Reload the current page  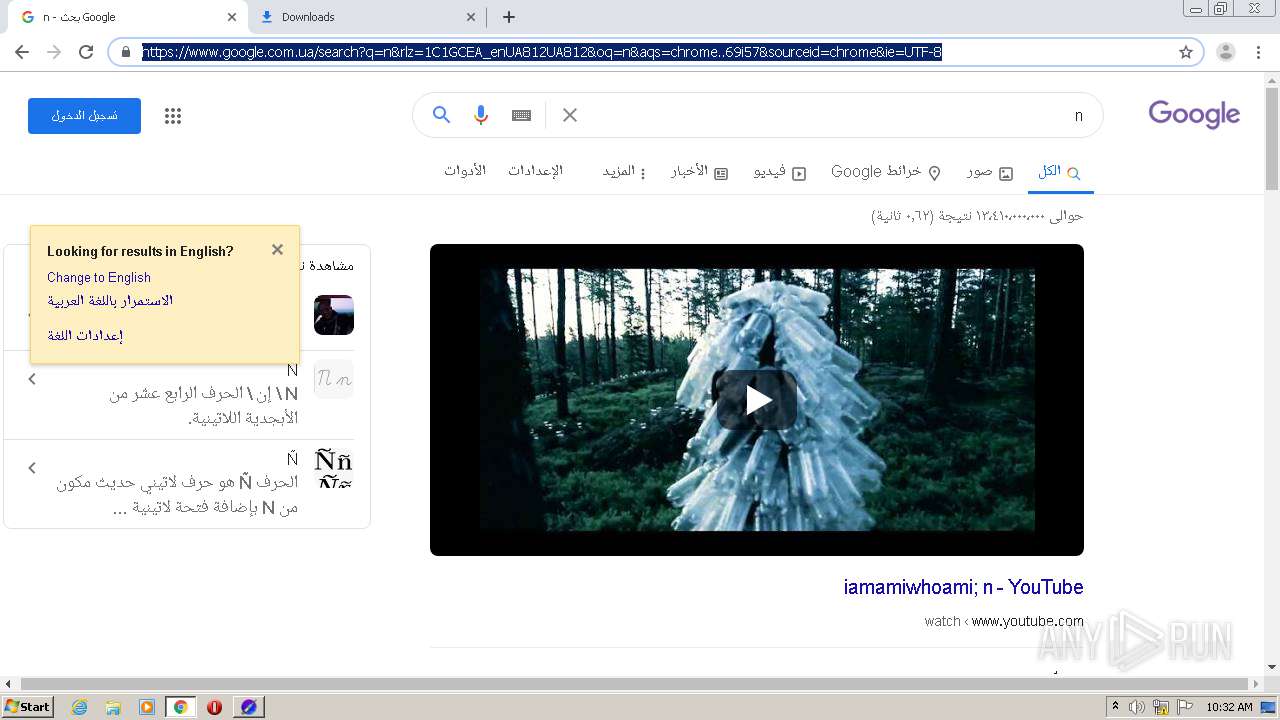tap(86, 52)
